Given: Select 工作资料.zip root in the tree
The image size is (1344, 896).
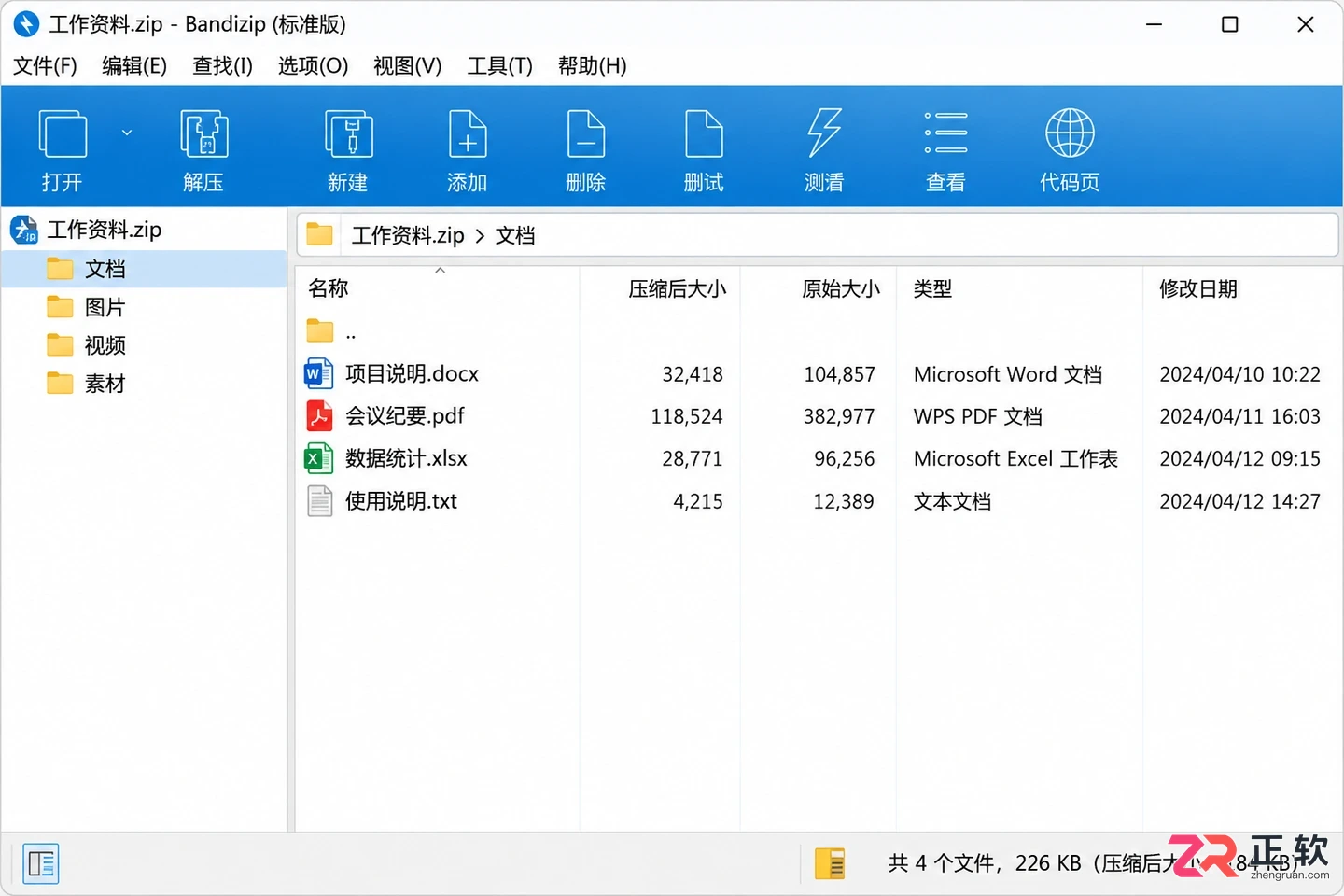Looking at the screenshot, I should (x=104, y=230).
